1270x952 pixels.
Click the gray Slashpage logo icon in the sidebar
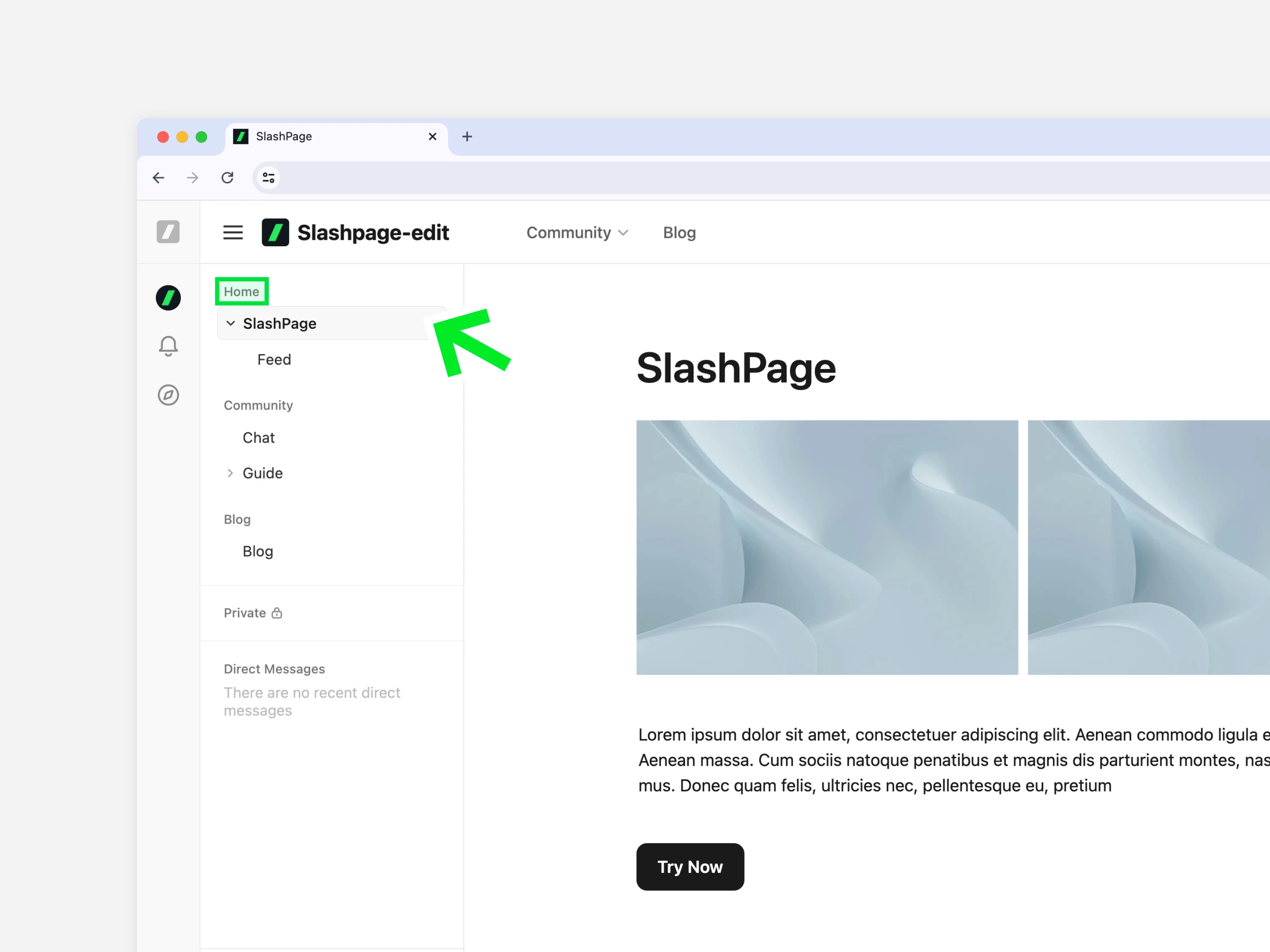(x=168, y=232)
